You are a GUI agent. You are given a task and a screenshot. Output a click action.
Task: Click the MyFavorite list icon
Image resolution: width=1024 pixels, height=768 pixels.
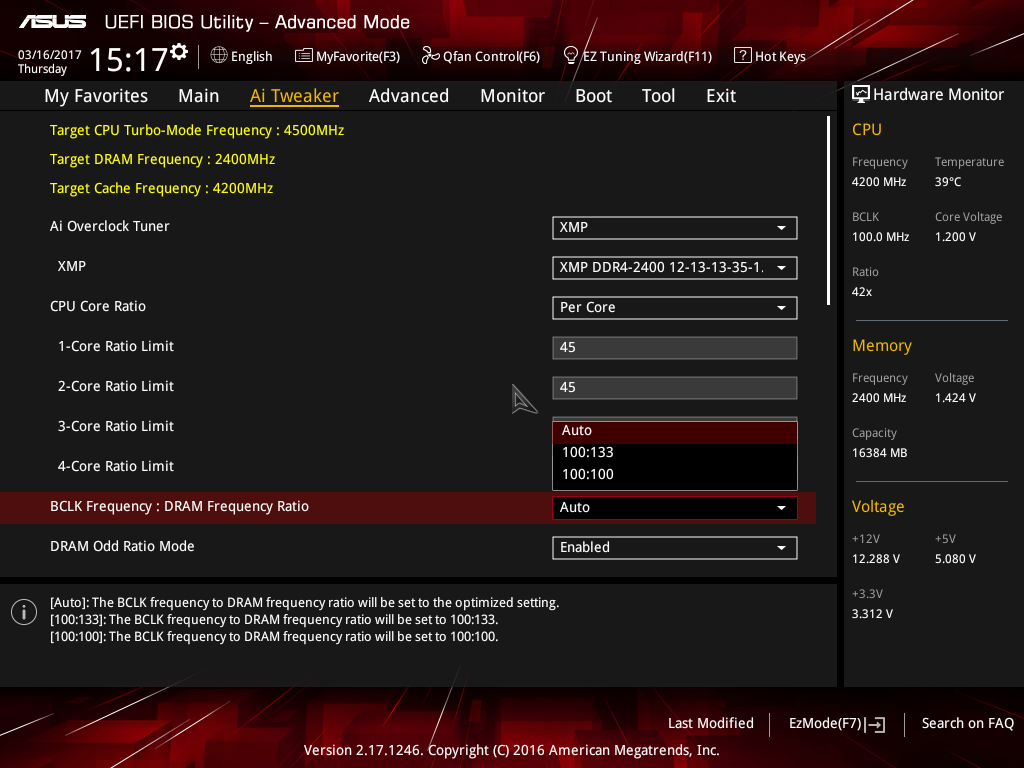(x=304, y=56)
